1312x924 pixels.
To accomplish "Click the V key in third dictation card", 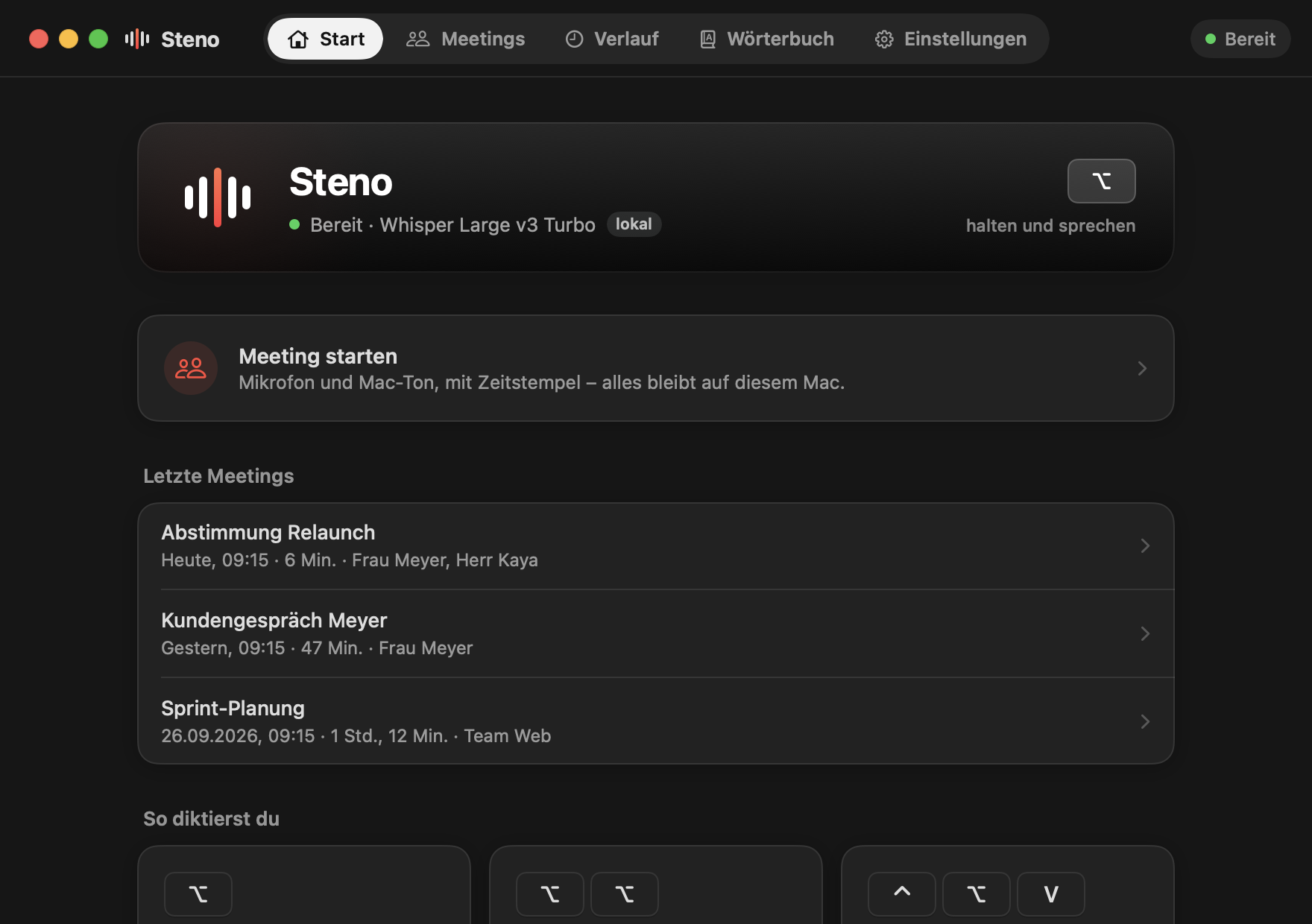I will tap(1051, 894).
